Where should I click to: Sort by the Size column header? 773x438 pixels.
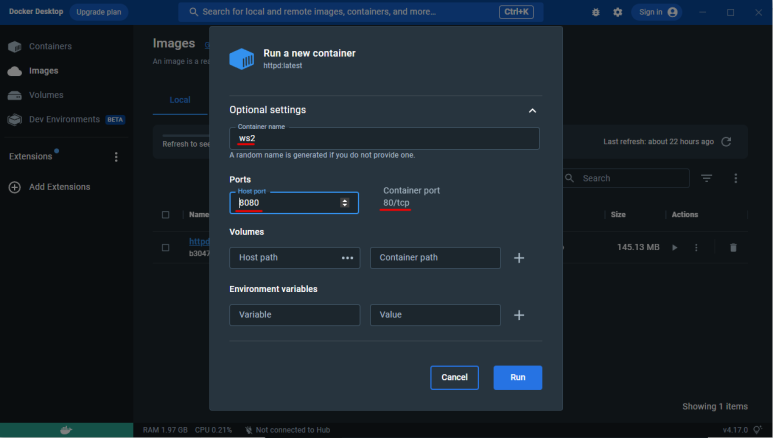click(x=618, y=215)
